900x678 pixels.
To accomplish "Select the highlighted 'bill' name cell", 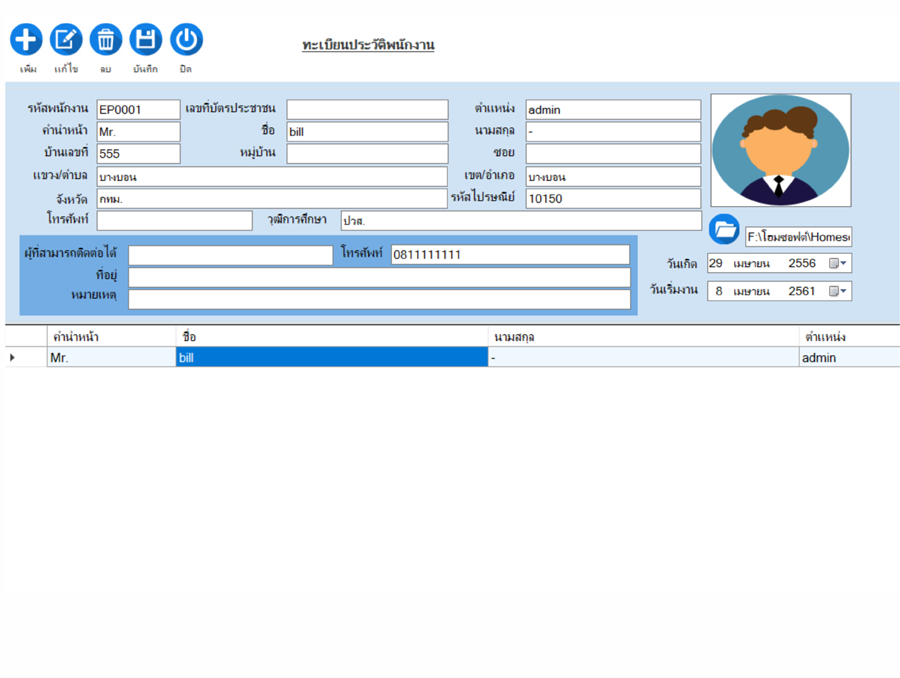I will tap(332, 358).
